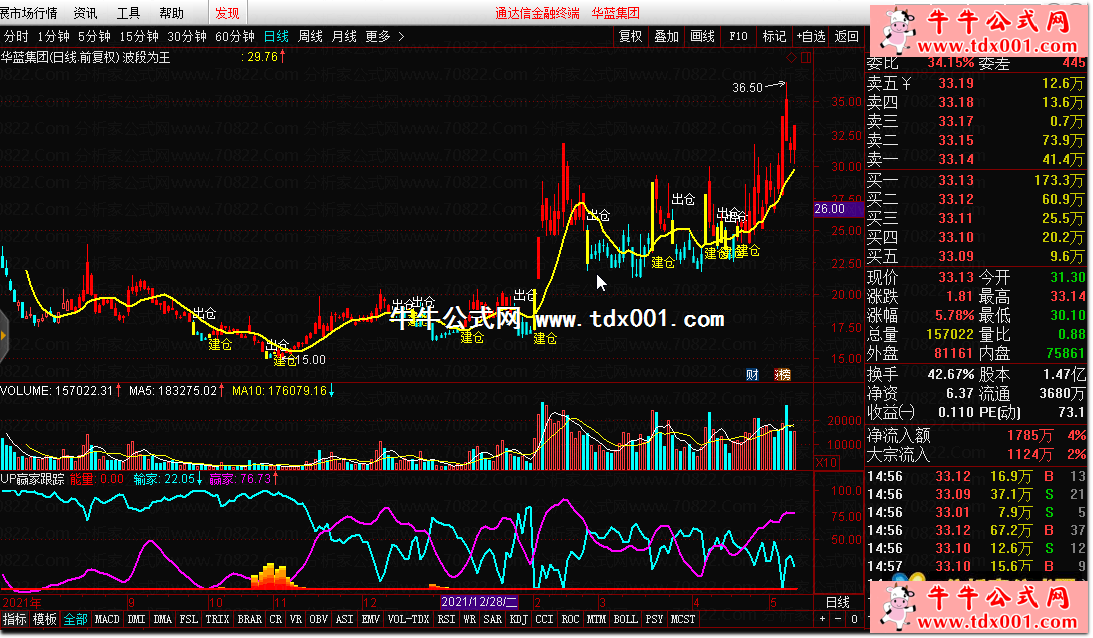This screenshot has width=1093, height=638.
Task: Apply the VR indicator
Action: tap(296, 619)
